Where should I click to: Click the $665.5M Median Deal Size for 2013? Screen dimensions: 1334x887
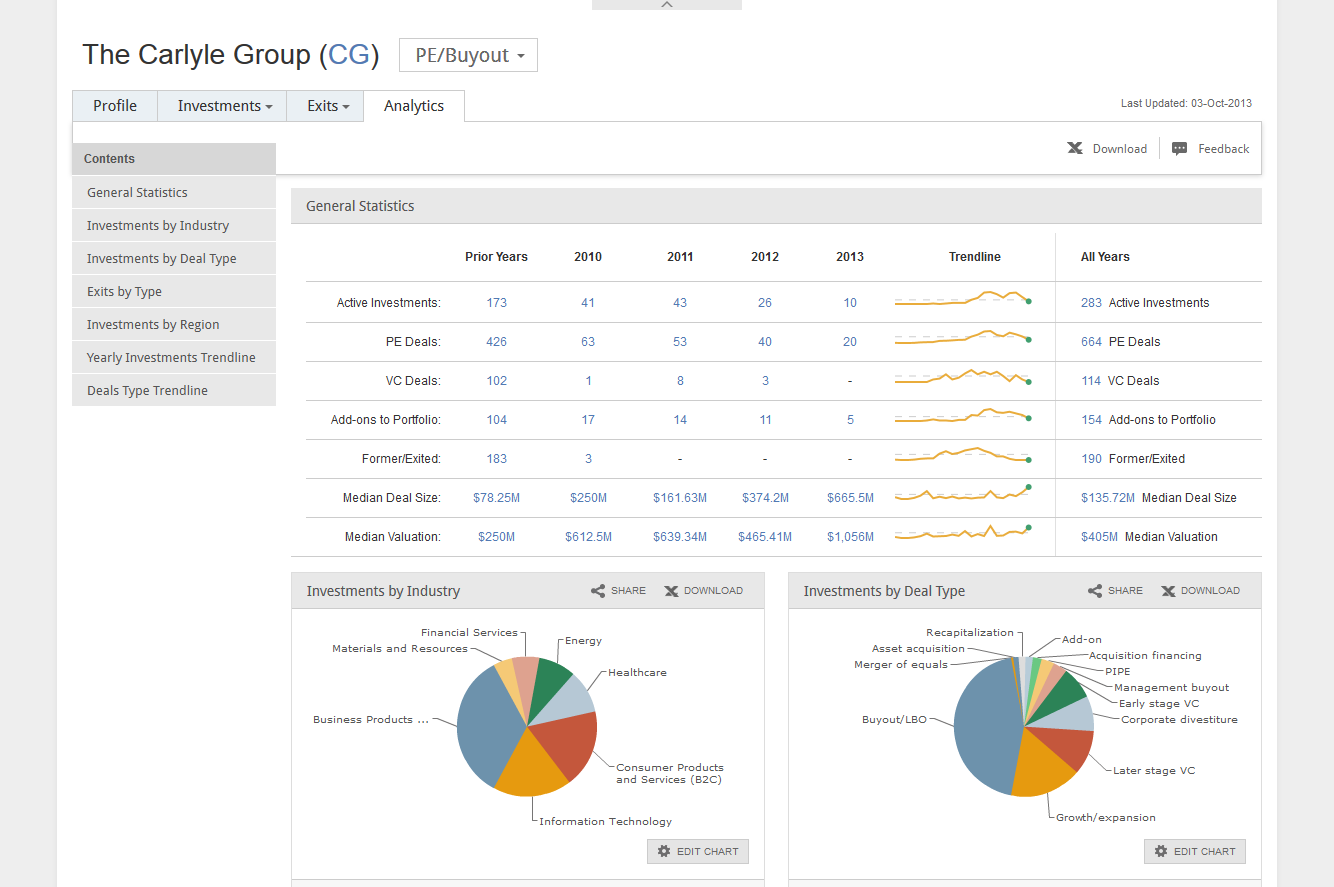pyautogui.click(x=850, y=498)
